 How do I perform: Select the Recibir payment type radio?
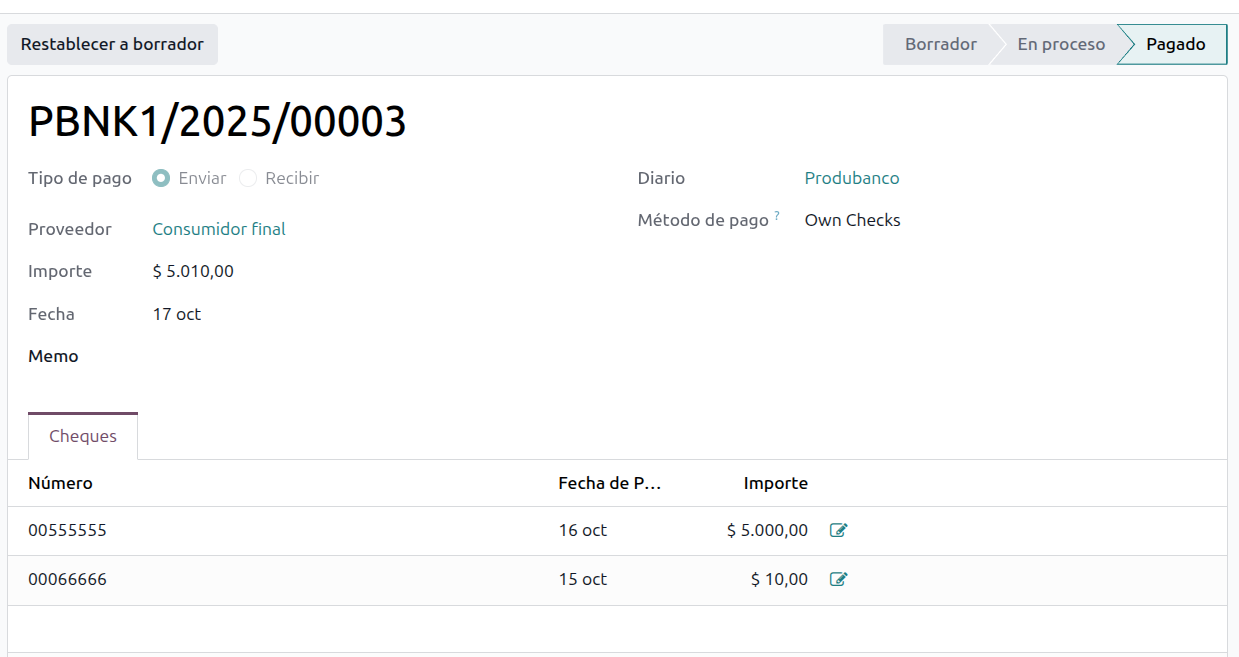[x=248, y=178]
